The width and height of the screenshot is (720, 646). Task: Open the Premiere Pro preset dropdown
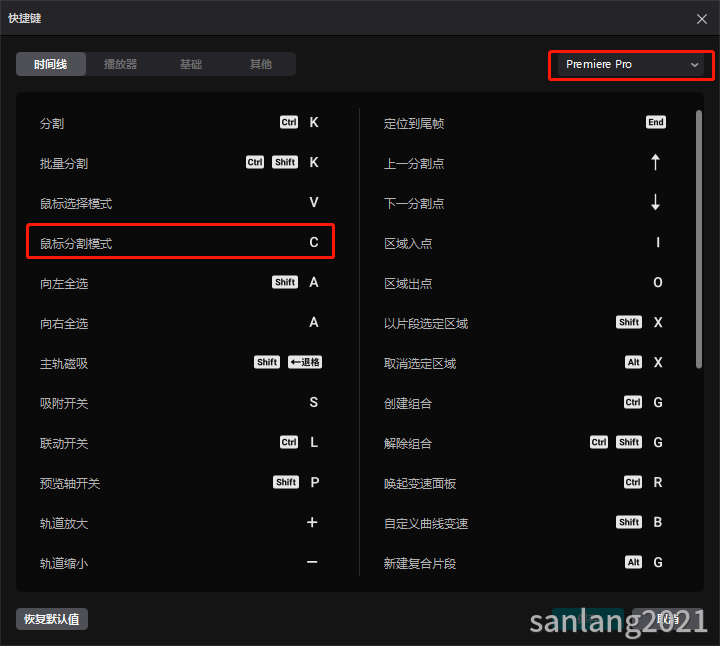(631, 65)
